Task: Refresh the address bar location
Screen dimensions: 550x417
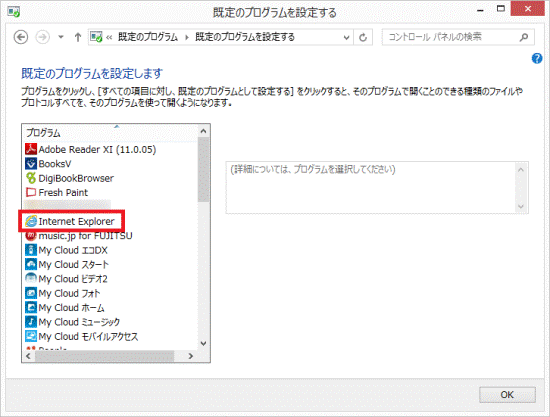Action: pyautogui.click(x=363, y=37)
